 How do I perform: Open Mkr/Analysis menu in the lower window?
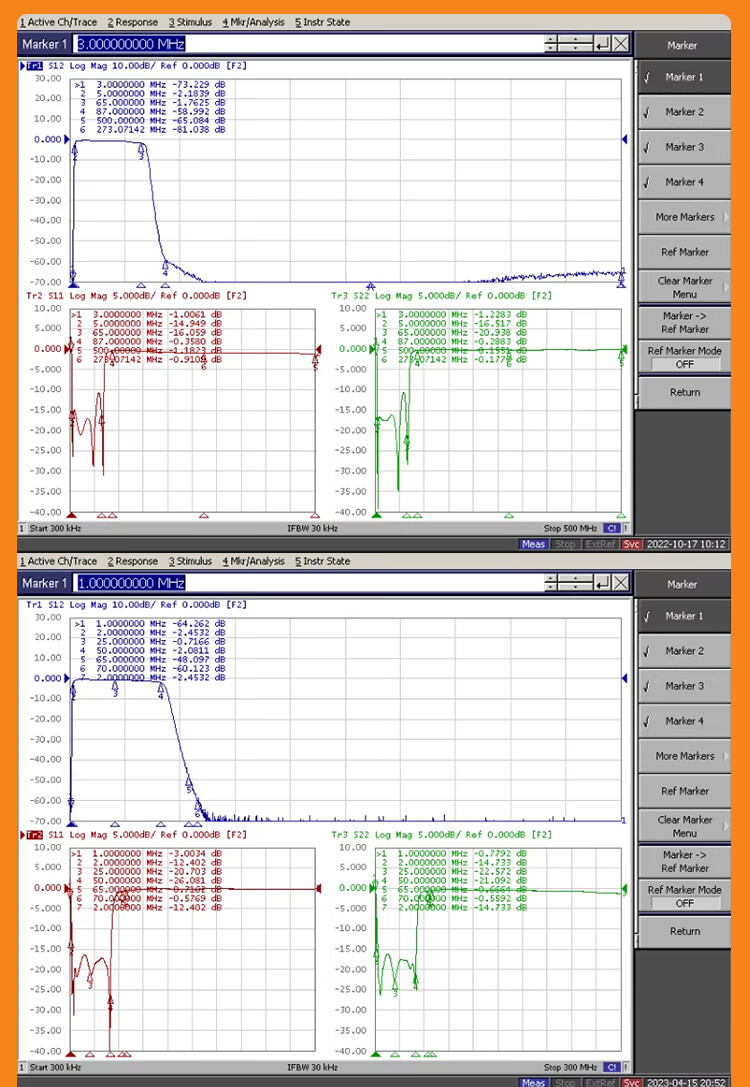click(x=253, y=561)
